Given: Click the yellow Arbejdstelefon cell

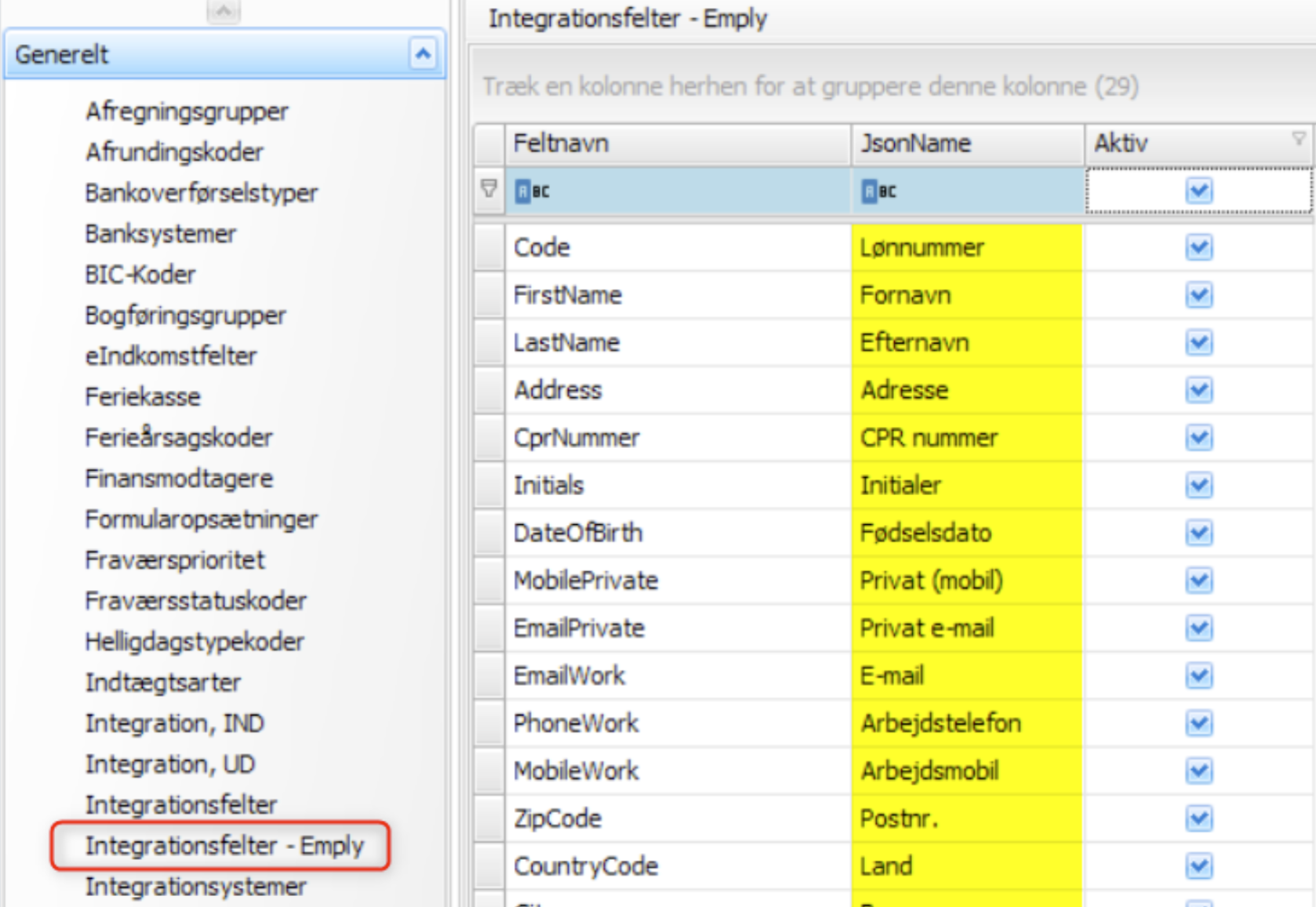Looking at the screenshot, I should (x=966, y=723).
